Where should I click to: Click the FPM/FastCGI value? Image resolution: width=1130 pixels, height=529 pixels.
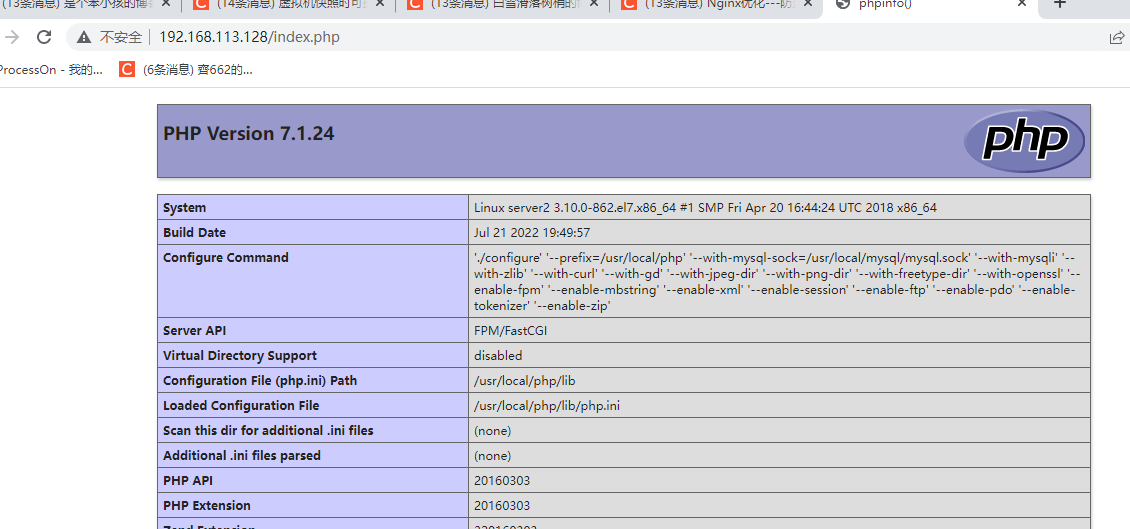pyautogui.click(x=509, y=331)
